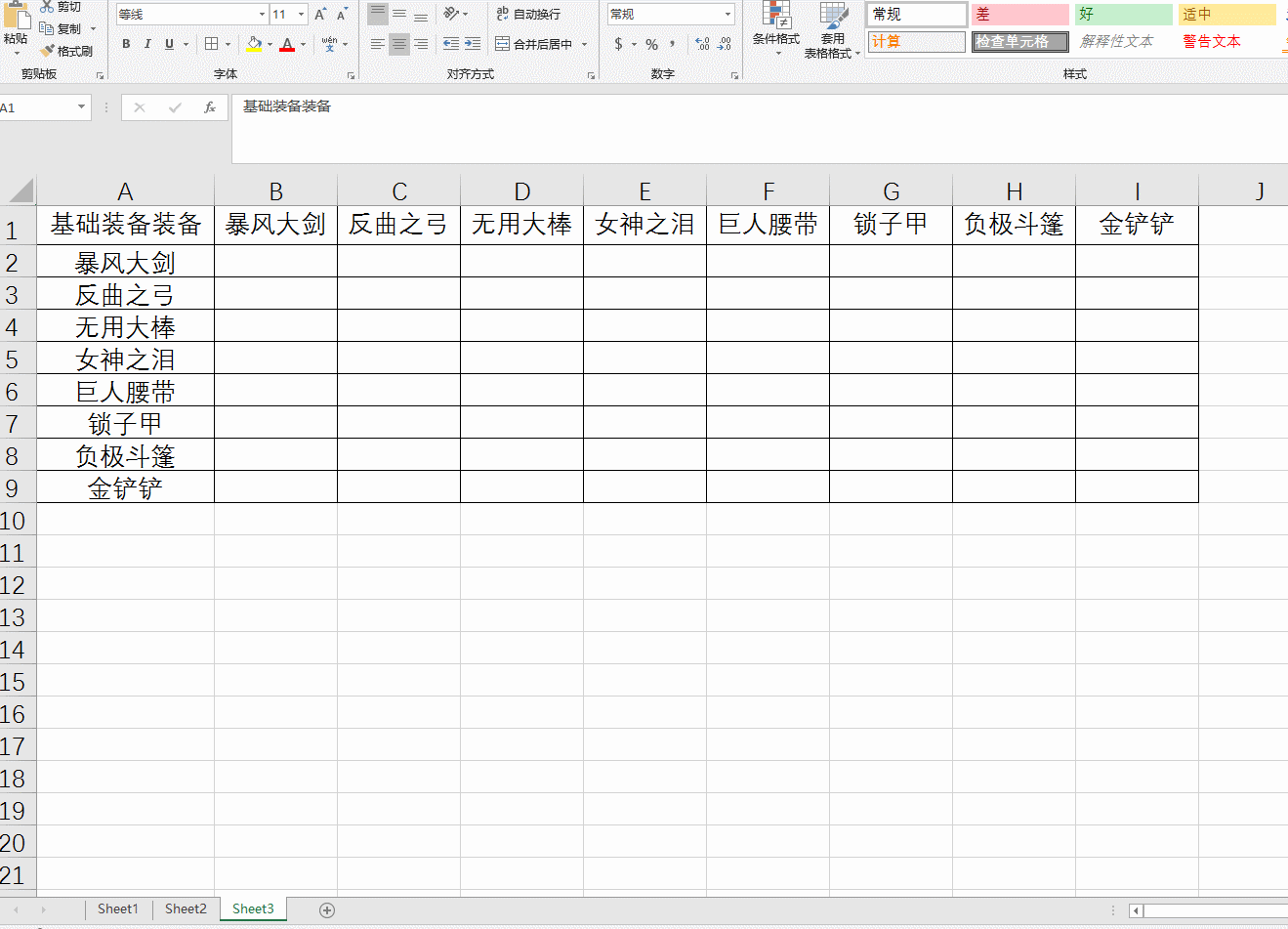Click the increase decimal places icon
This screenshot has height=929, width=1288.
coord(702,44)
